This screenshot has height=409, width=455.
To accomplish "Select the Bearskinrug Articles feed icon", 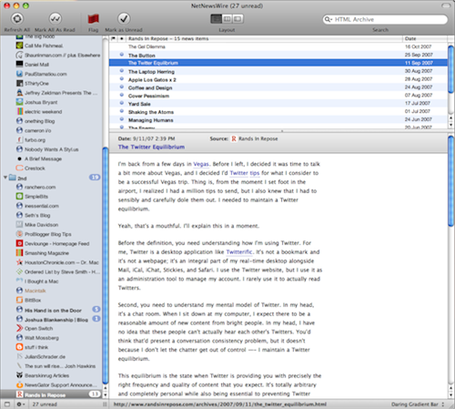I will click(20, 375).
